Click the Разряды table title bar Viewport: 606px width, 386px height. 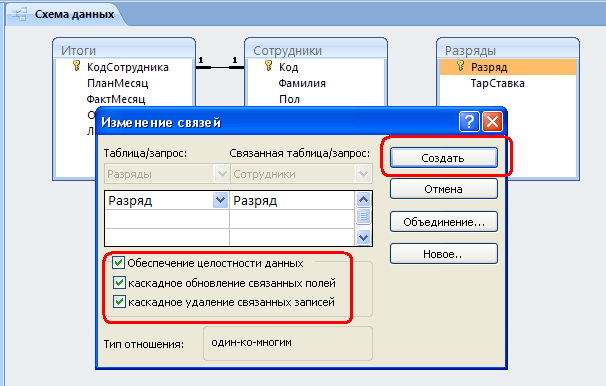click(x=508, y=50)
